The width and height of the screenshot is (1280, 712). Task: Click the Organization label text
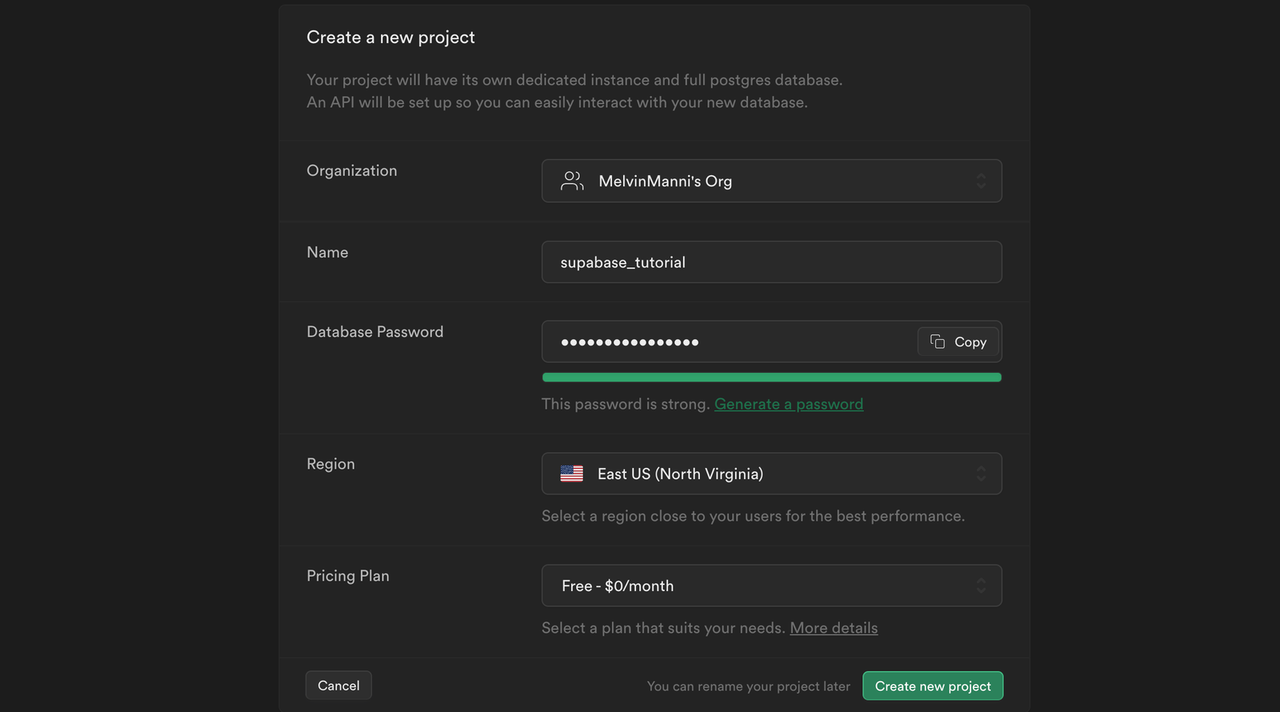(x=352, y=171)
